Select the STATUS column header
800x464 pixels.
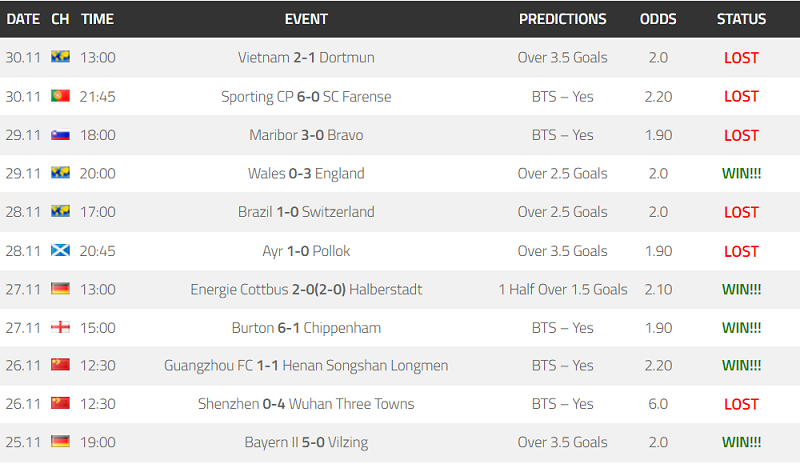click(x=741, y=19)
